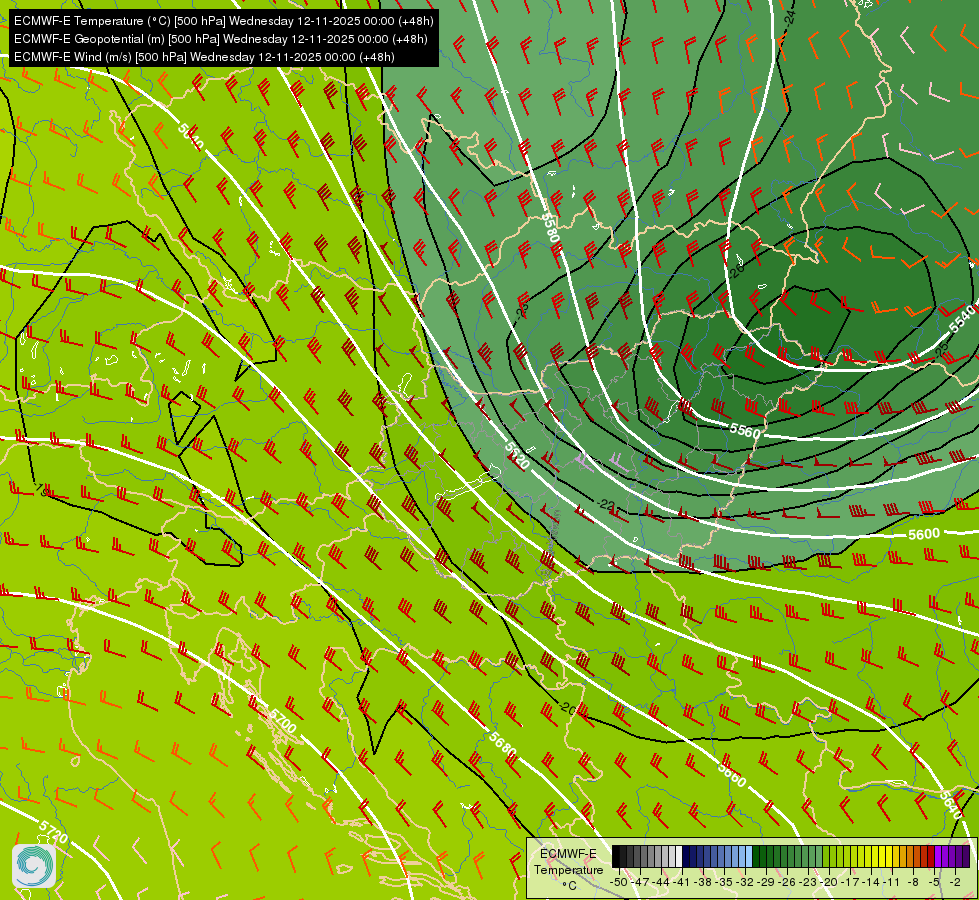Click the 5700 geopotential contour label
Screen dimensions: 979x900
282,721
